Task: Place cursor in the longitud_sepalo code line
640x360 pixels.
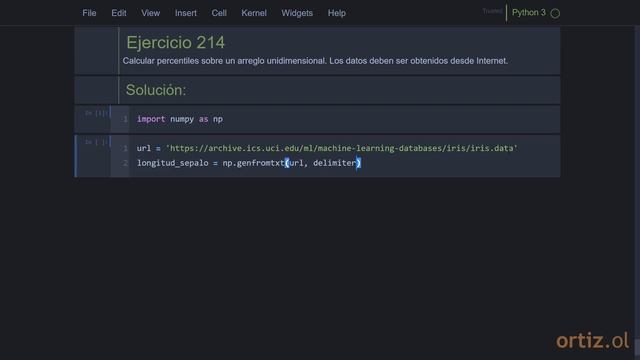Action: pyautogui.click(x=249, y=163)
